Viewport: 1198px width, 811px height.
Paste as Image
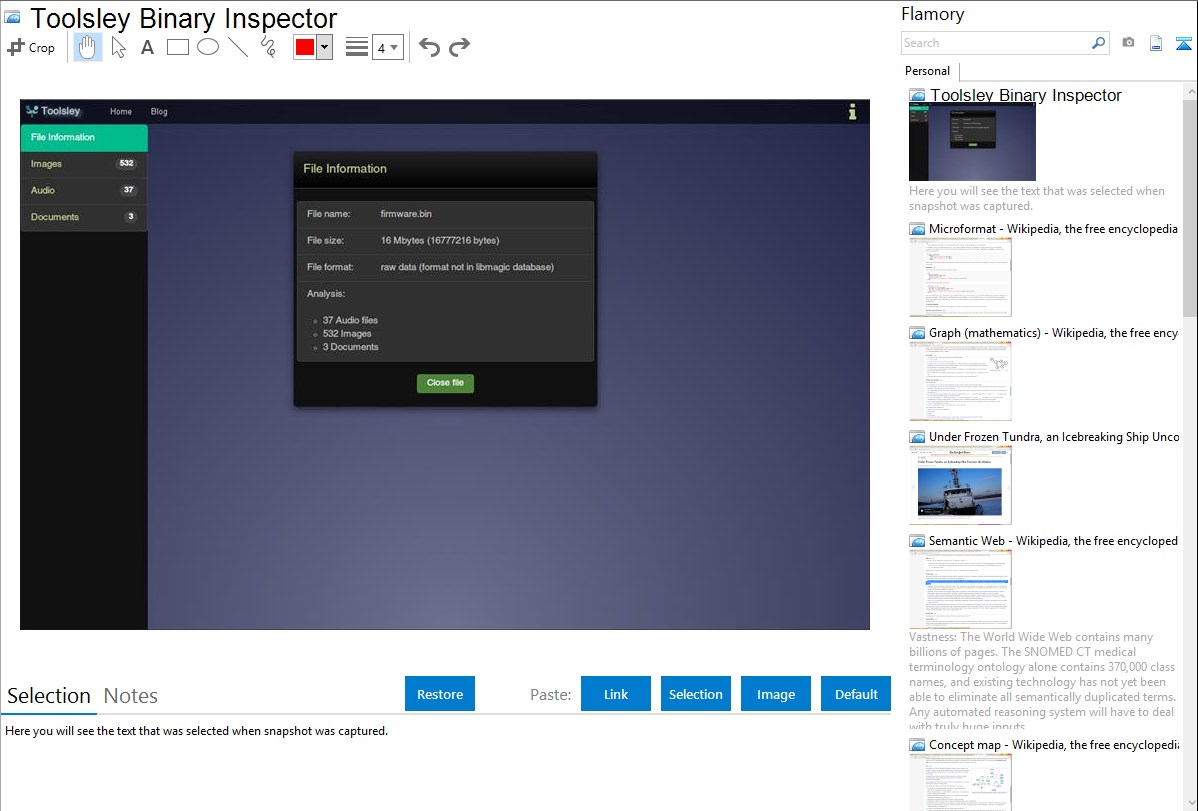pyautogui.click(x=776, y=694)
